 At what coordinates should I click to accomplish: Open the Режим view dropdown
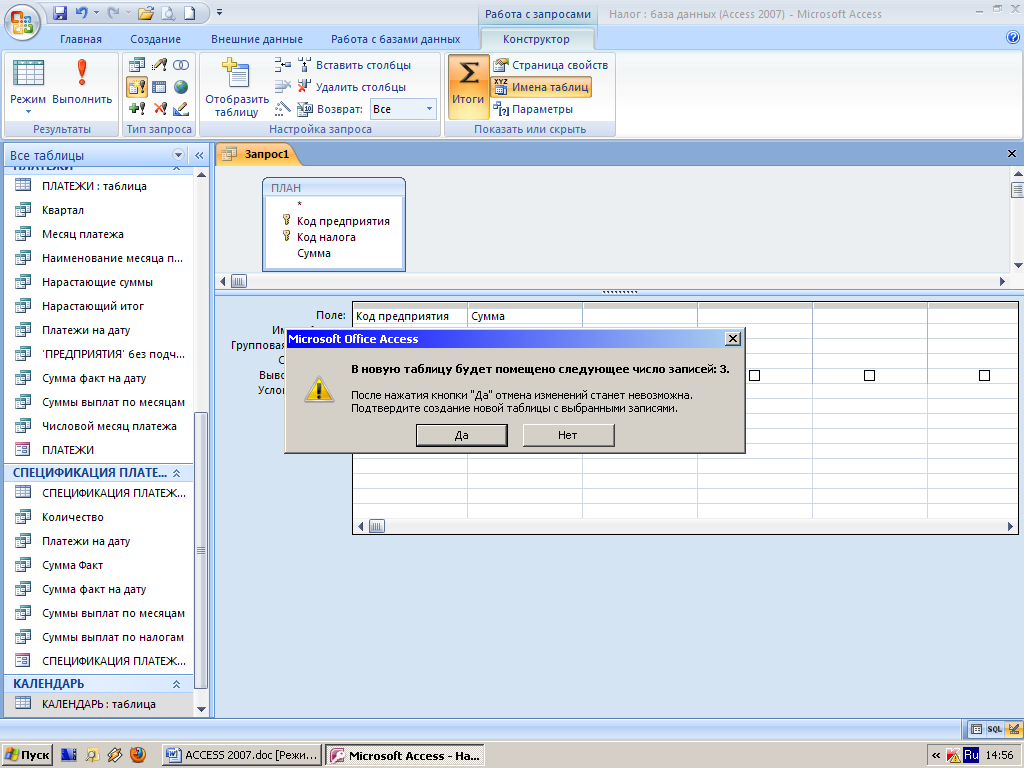(28, 112)
